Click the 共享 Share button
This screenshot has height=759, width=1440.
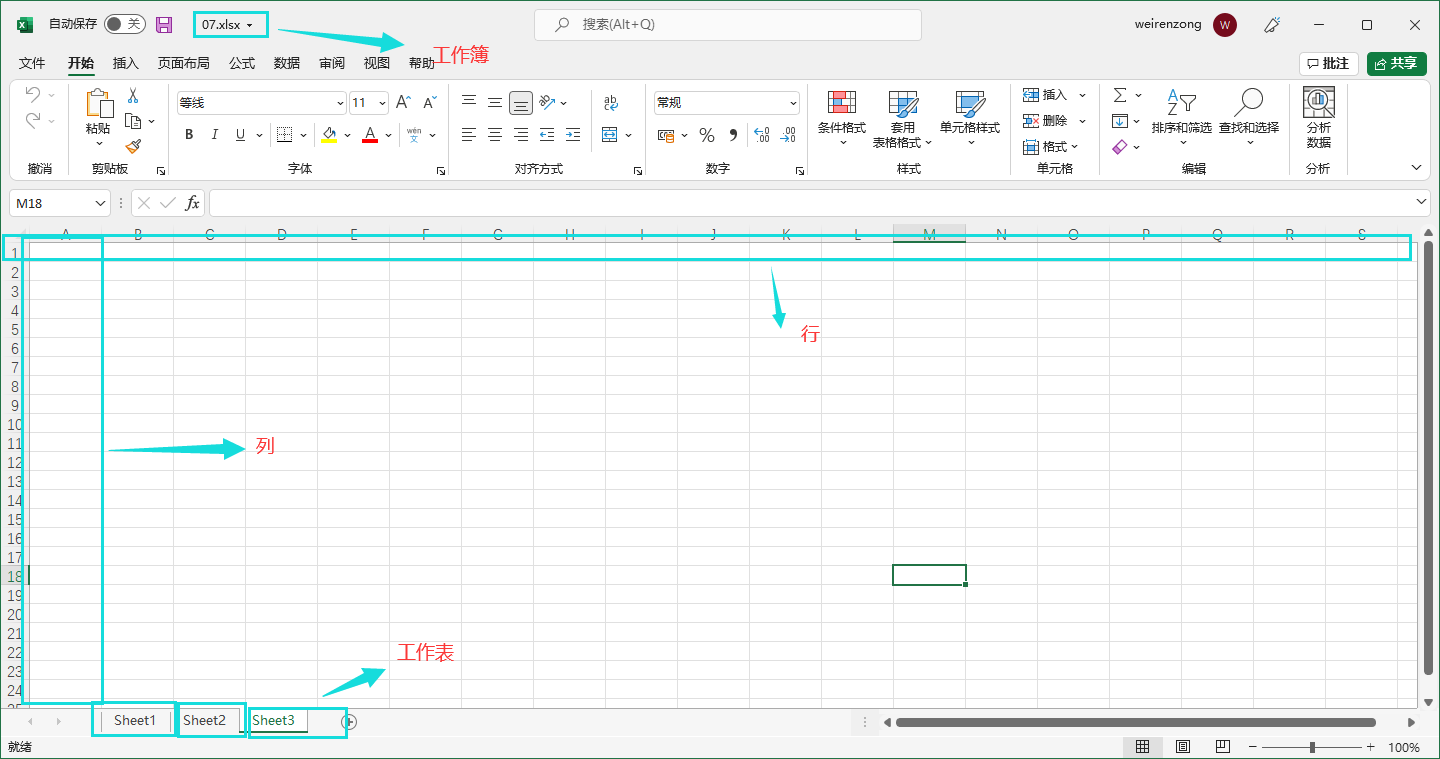click(x=1397, y=64)
